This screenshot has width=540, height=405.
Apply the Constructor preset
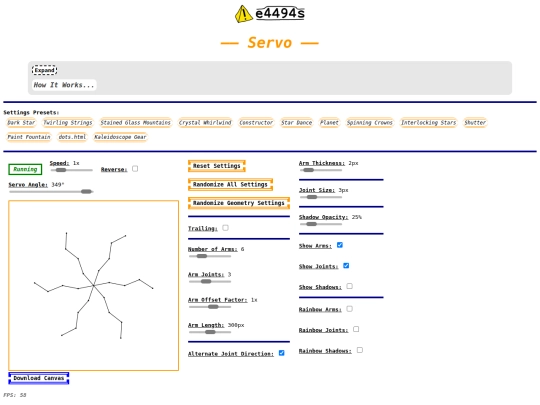click(x=256, y=123)
